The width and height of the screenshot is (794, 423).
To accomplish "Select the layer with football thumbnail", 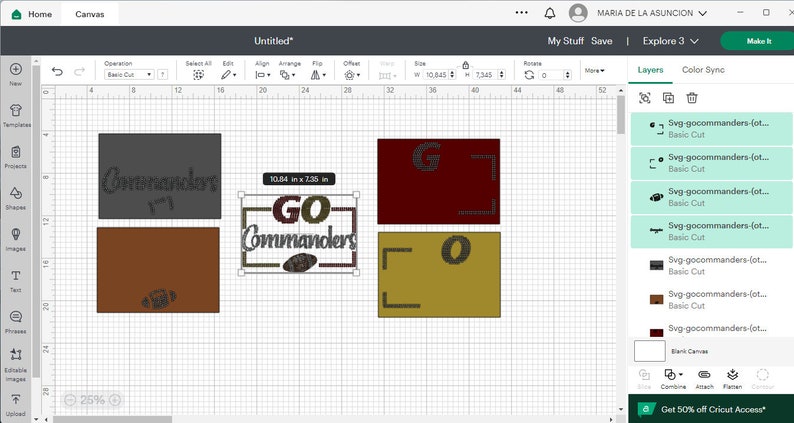I will click(x=711, y=197).
